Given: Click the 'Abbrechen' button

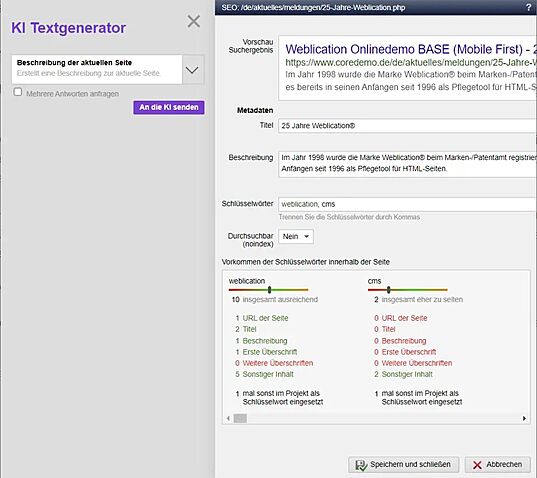Looking at the screenshot, I should pyautogui.click(x=498, y=465).
